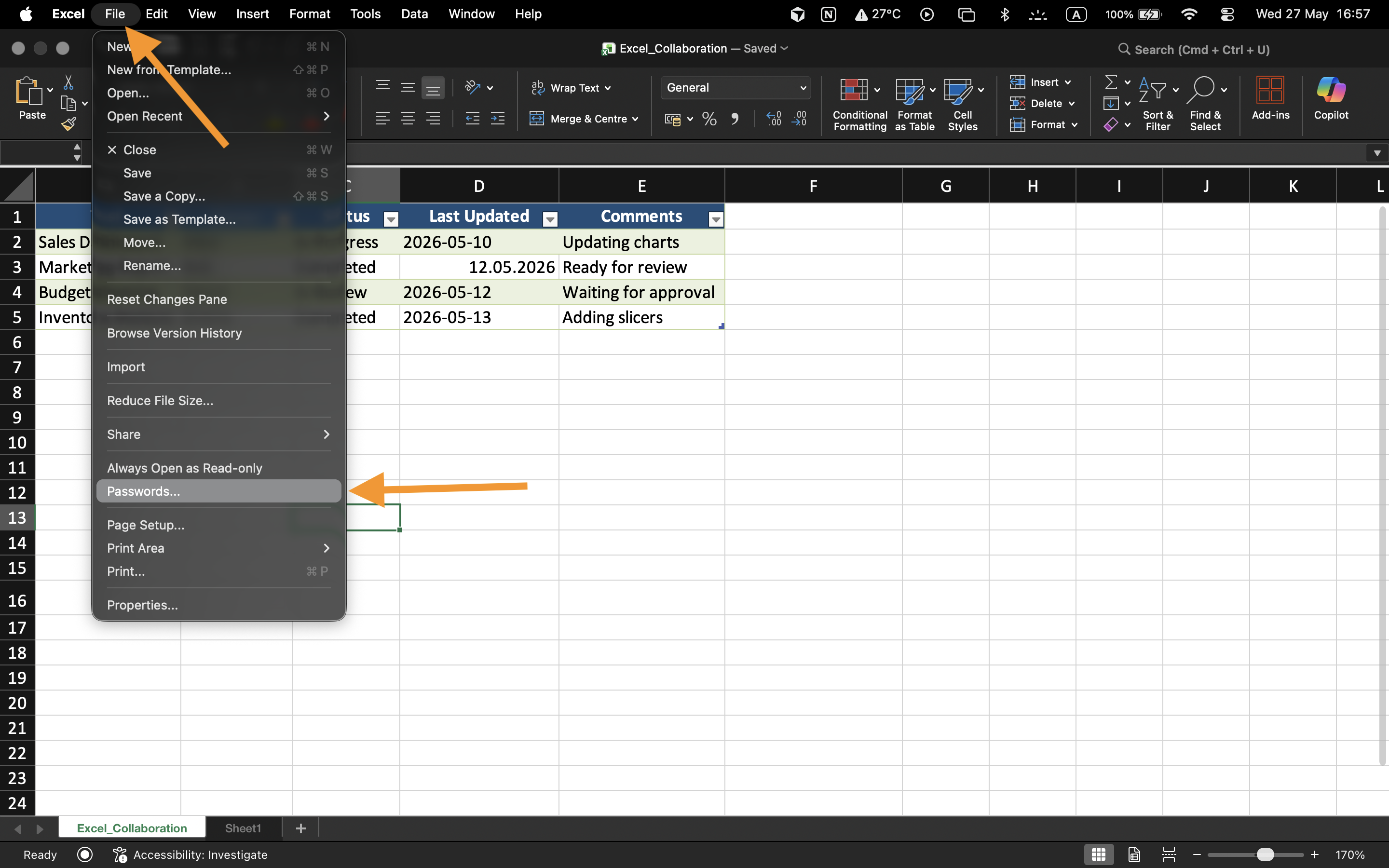Open Sort & Filter
Image resolution: width=1389 pixels, height=868 pixels.
(x=1157, y=105)
